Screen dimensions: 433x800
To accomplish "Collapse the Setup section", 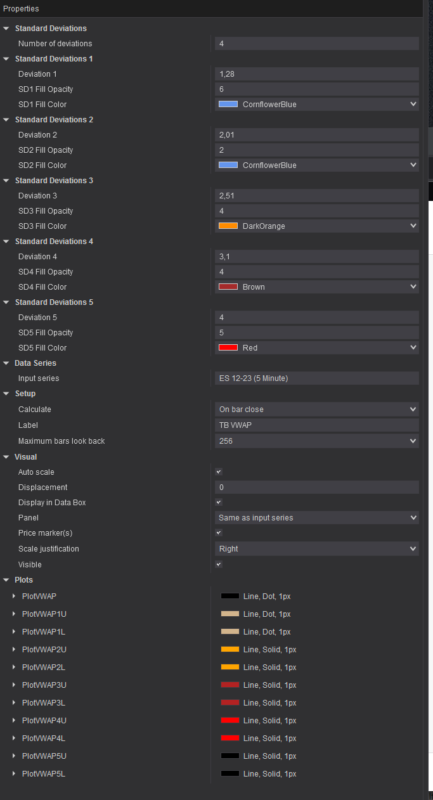I will pos(6,393).
